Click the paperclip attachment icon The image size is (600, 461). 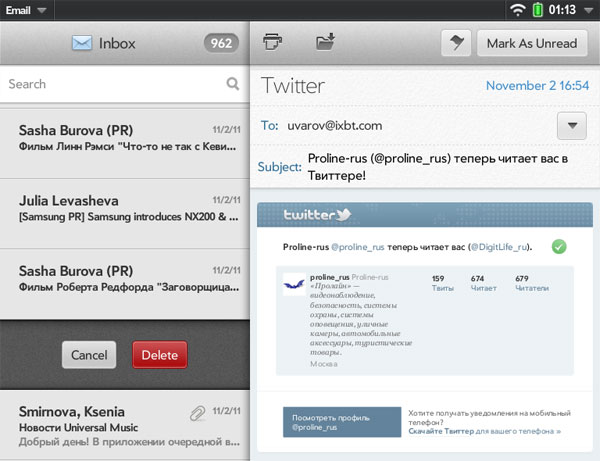197,413
